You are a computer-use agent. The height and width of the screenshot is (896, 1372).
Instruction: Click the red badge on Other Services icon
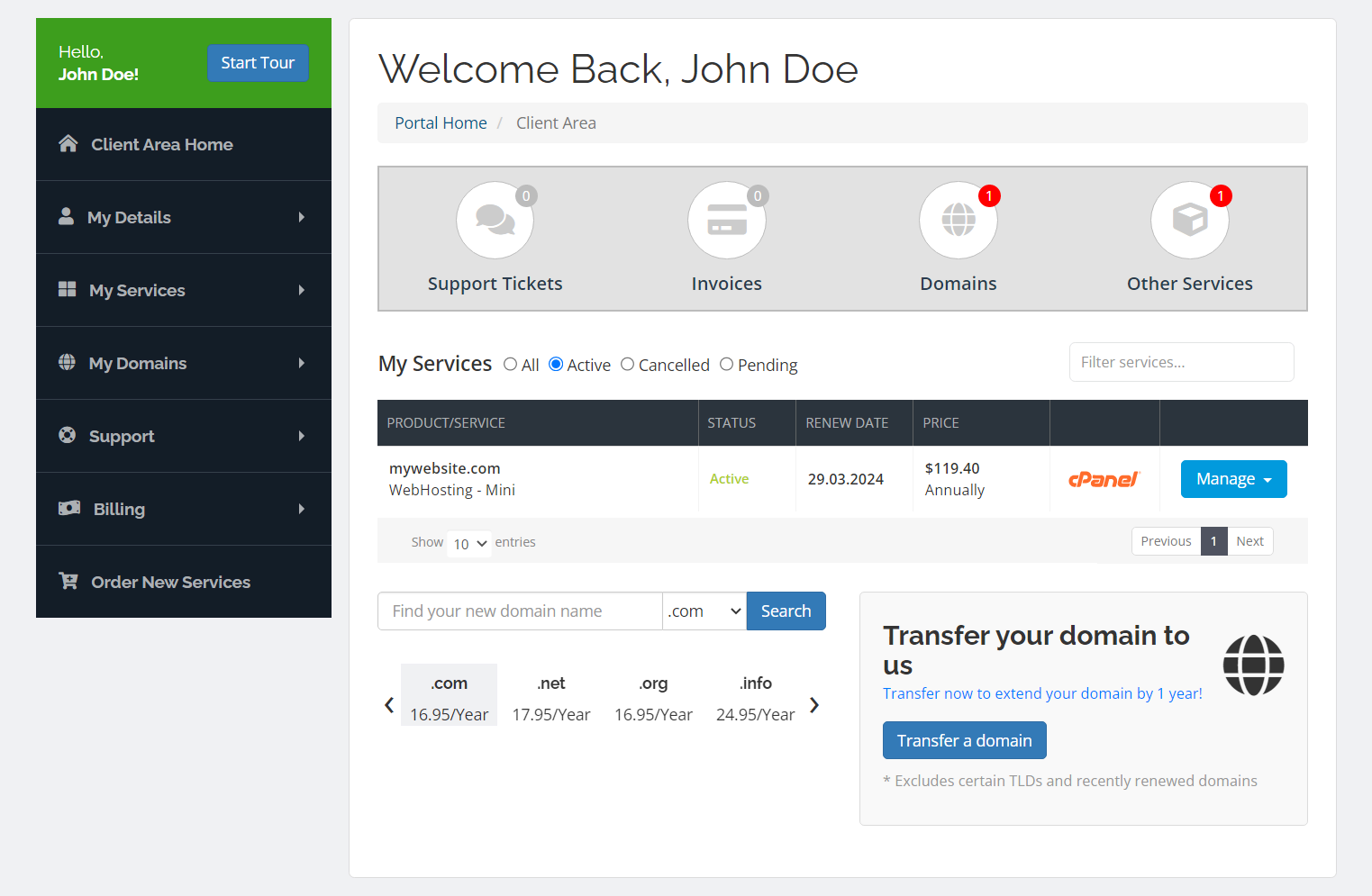[1221, 195]
